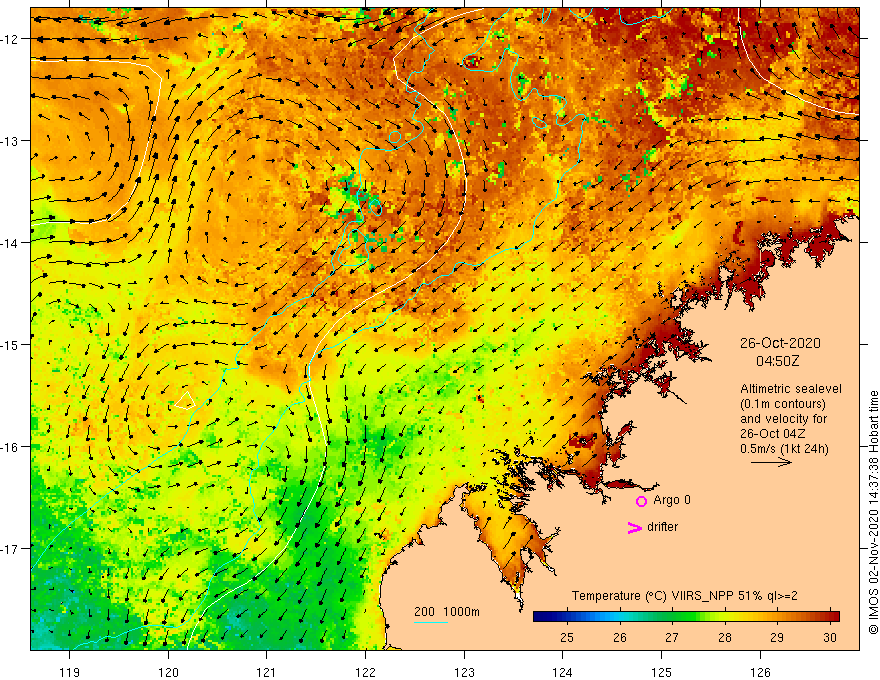Click the 29 tick on the temperature scale
This screenshot has width=880, height=680.
(x=777, y=637)
